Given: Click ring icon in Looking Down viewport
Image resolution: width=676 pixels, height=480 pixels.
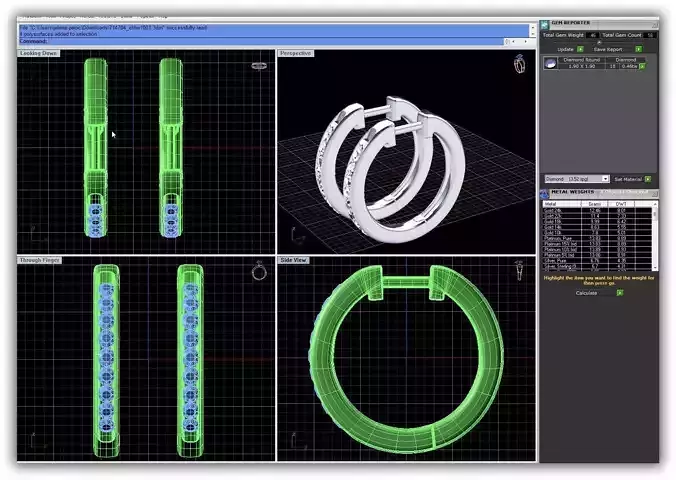Looking at the screenshot, I should 259,66.
